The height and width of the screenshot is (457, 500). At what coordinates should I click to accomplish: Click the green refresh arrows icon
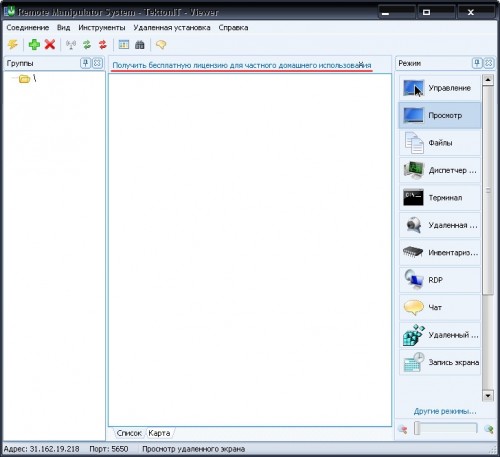[87, 44]
